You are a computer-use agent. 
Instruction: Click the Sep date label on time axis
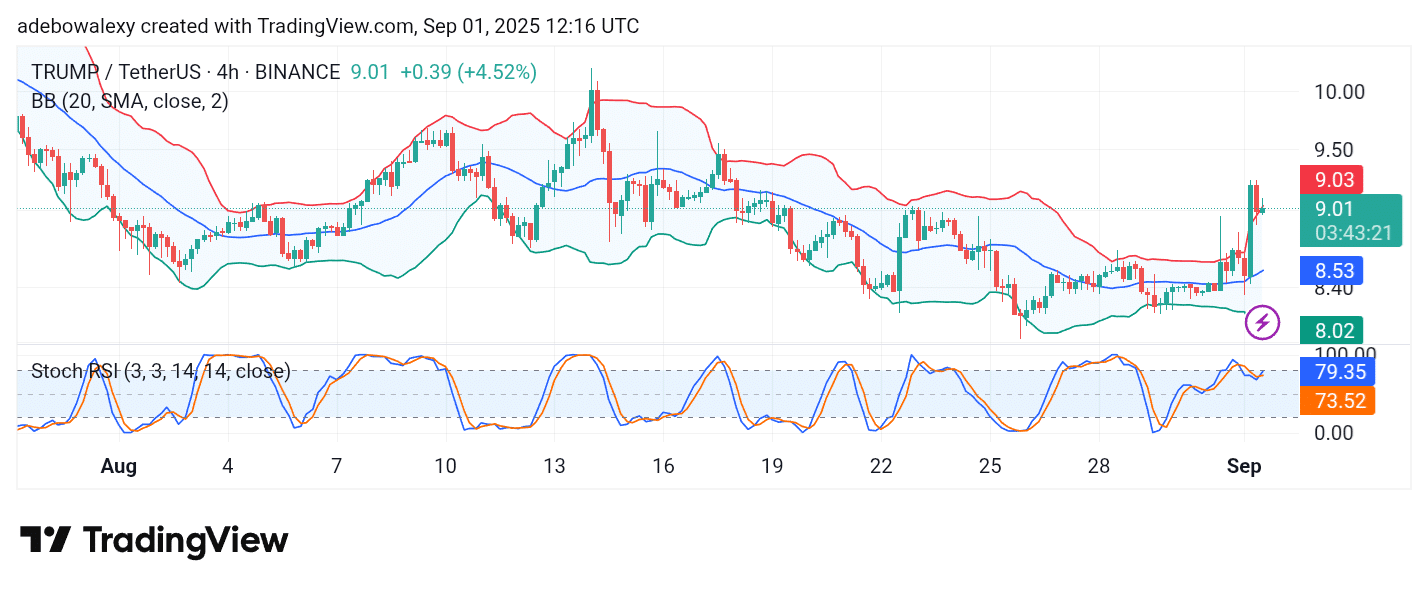[x=1244, y=466]
